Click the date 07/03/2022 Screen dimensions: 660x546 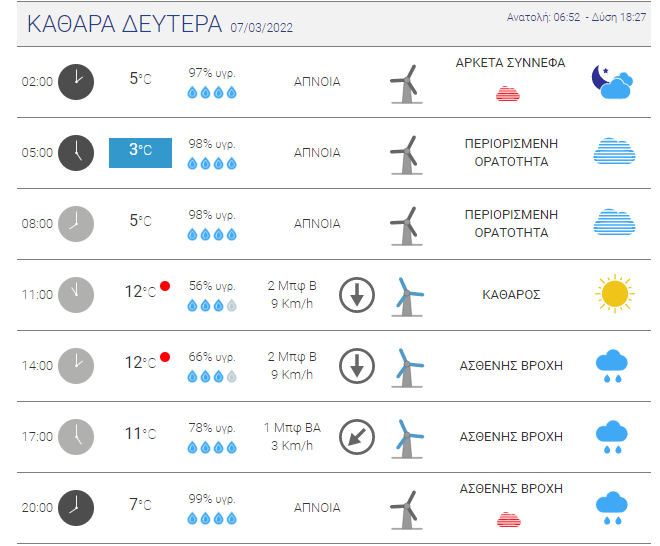261,27
